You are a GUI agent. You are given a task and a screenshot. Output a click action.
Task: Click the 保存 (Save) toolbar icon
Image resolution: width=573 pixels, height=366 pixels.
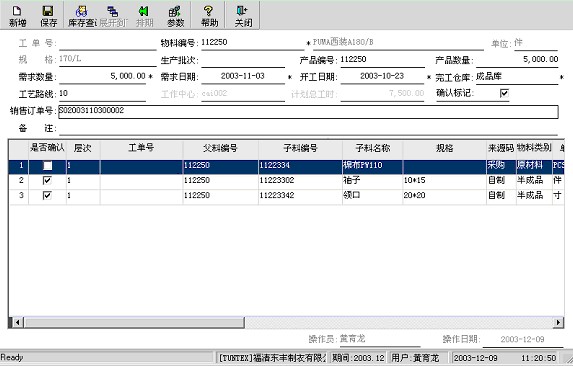pos(48,16)
